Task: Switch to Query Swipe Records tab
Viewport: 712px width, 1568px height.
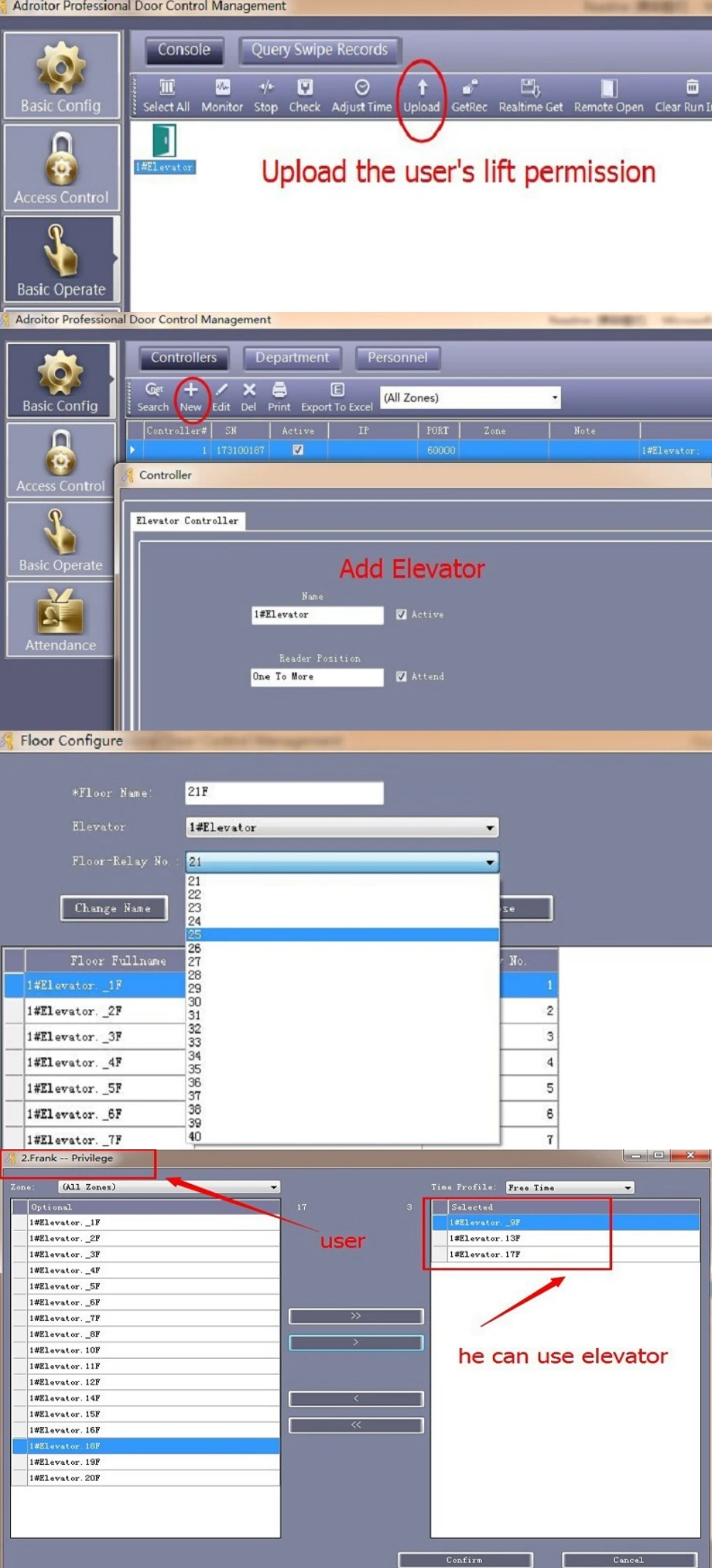Action: 319,51
